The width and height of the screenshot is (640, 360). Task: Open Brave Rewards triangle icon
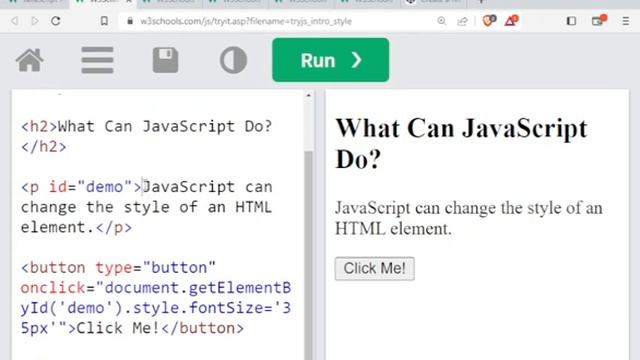(511, 20)
